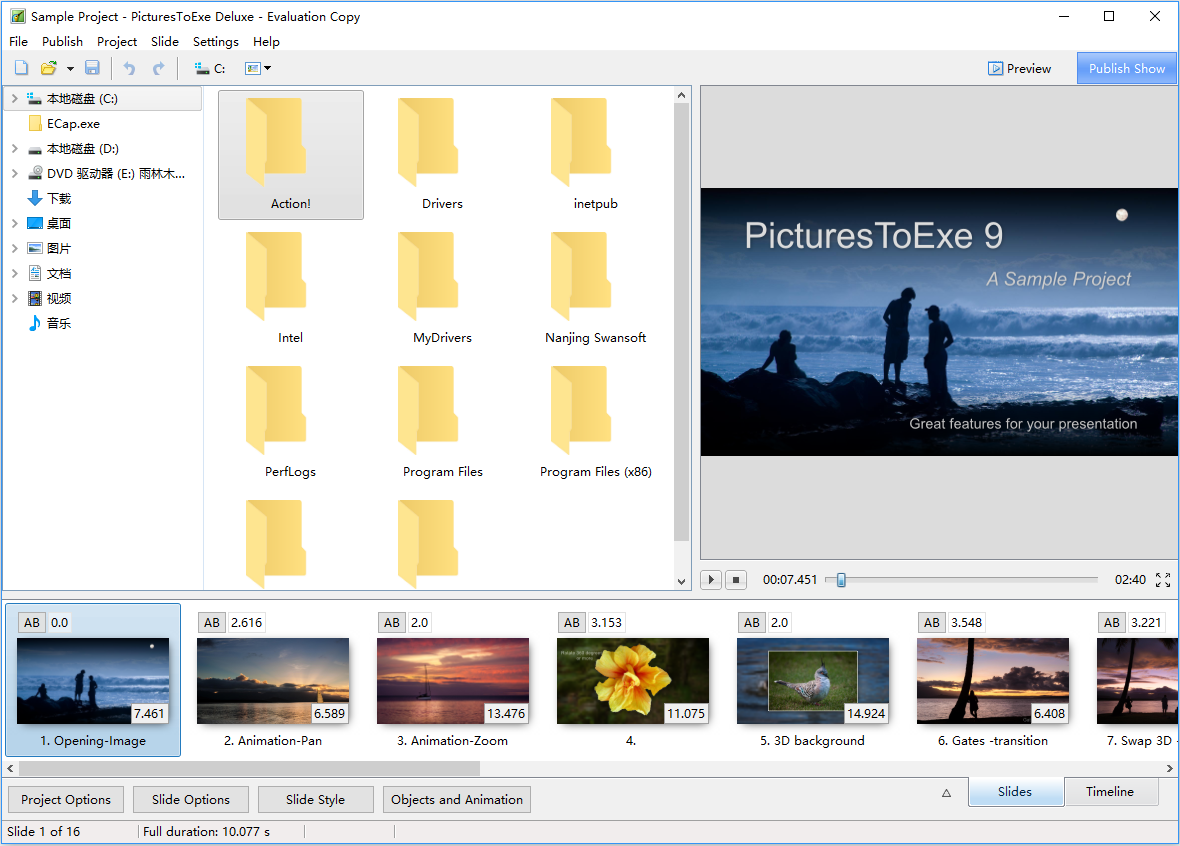Viewport: 1180px width, 846px height.
Task: Select slide 4 yellow flower thumbnail
Action: 633,680
